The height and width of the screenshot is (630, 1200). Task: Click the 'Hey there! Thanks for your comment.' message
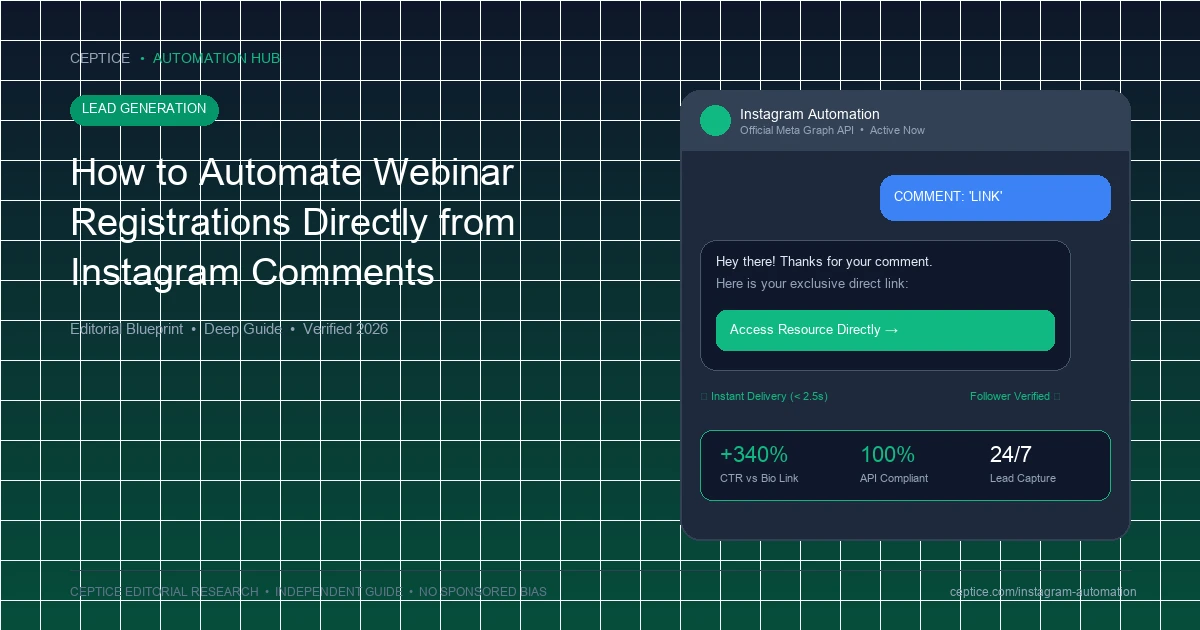point(824,262)
